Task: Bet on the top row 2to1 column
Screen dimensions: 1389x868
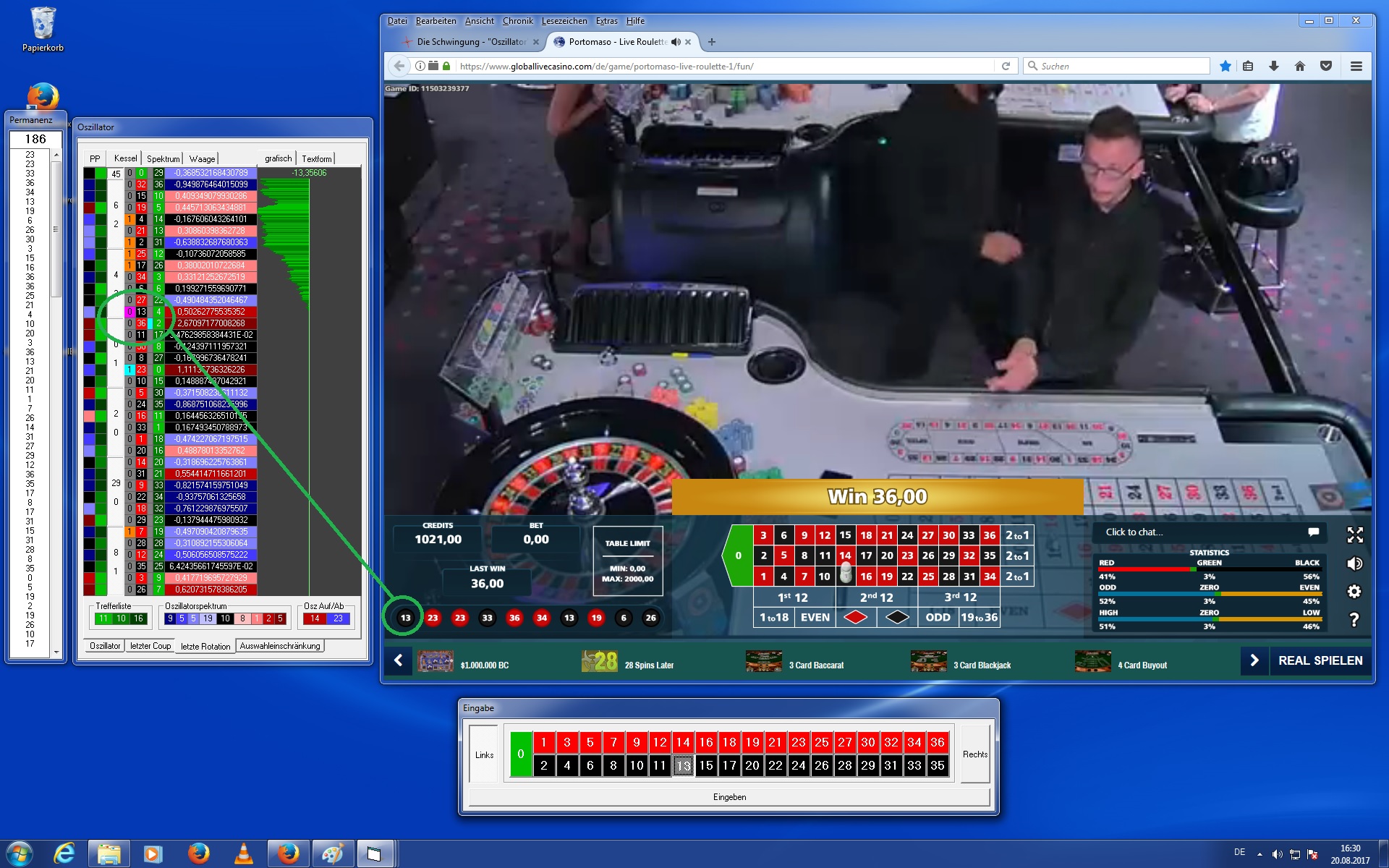Action: [x=1016, y=535]
